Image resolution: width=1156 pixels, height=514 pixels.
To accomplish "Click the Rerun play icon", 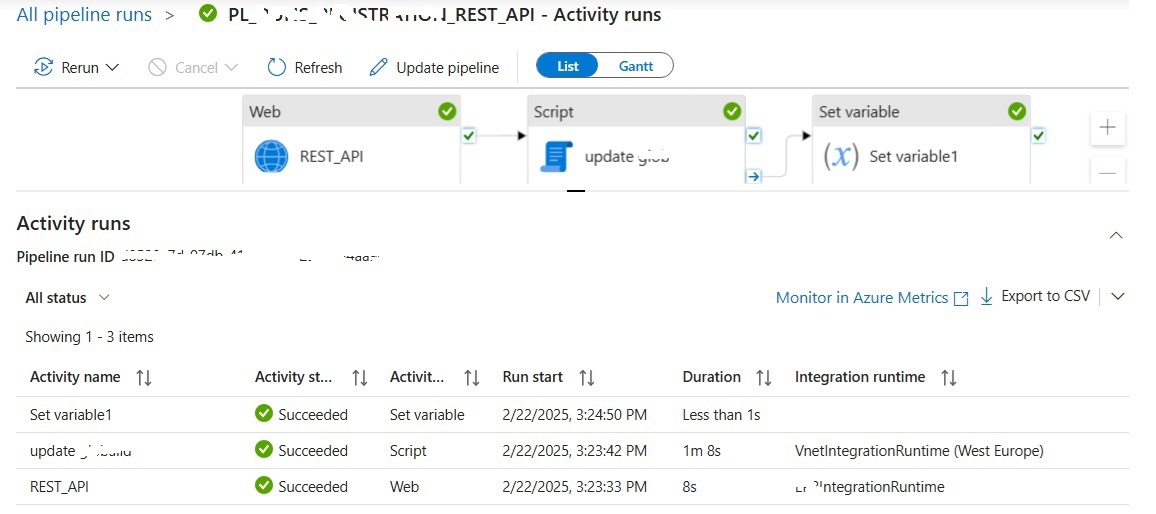I will pos(43,67).
